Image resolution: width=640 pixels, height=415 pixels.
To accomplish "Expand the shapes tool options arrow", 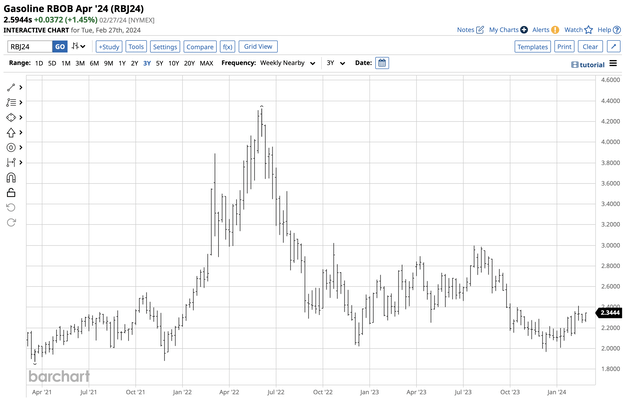I will tap(20, 118).
